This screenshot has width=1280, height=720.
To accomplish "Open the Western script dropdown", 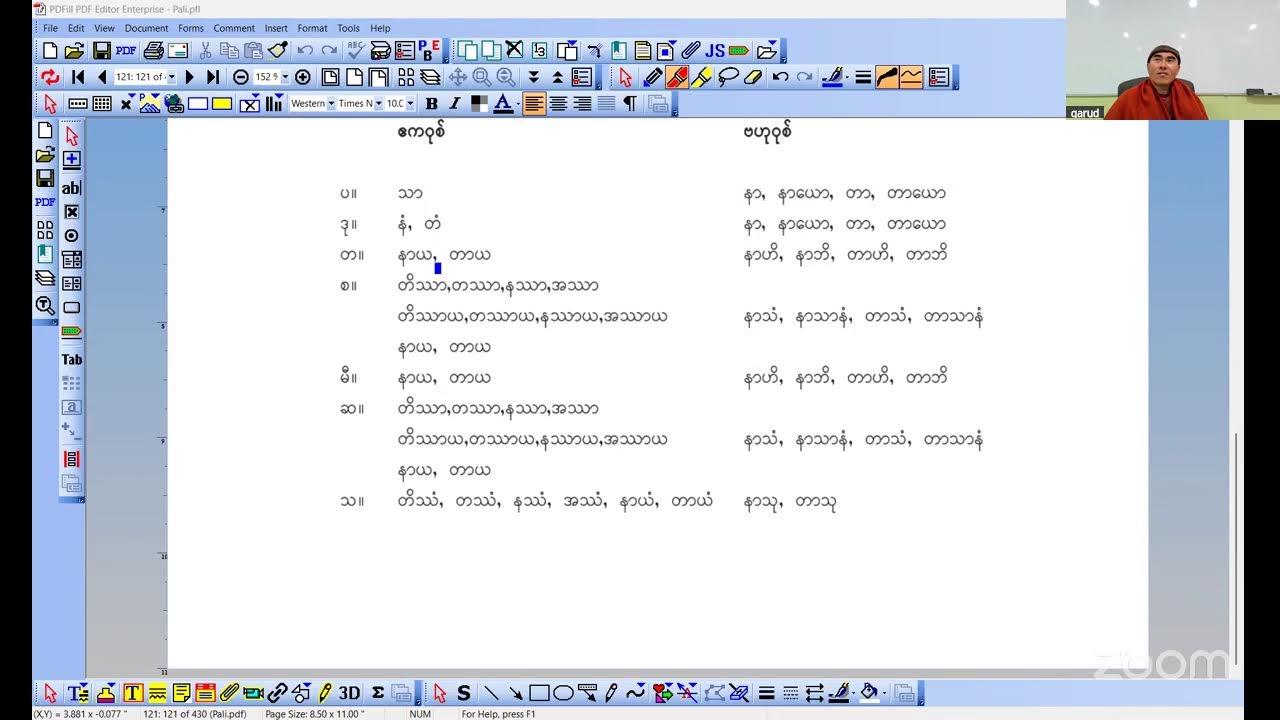I will click(330, 103).
